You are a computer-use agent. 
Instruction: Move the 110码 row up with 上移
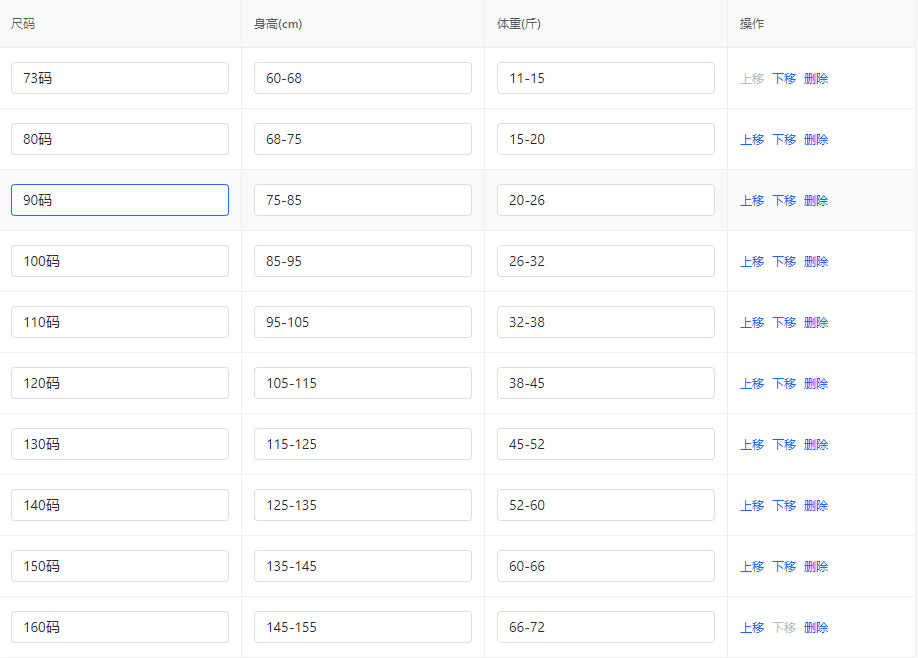752,323
